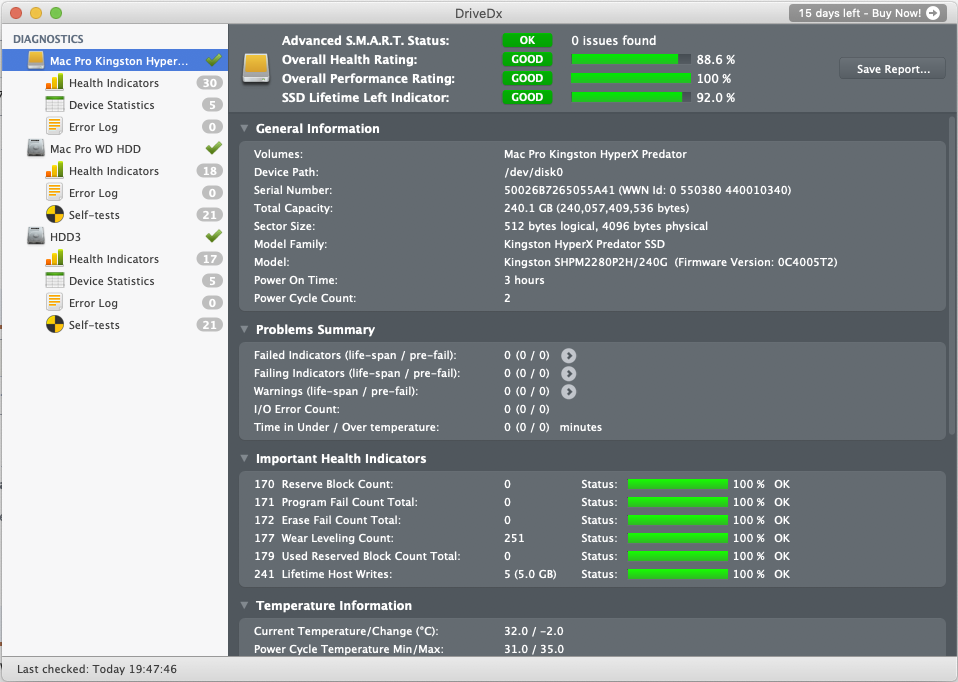Collapse the General Information section
Screen dimensions: 958x682
coord(244,128)
